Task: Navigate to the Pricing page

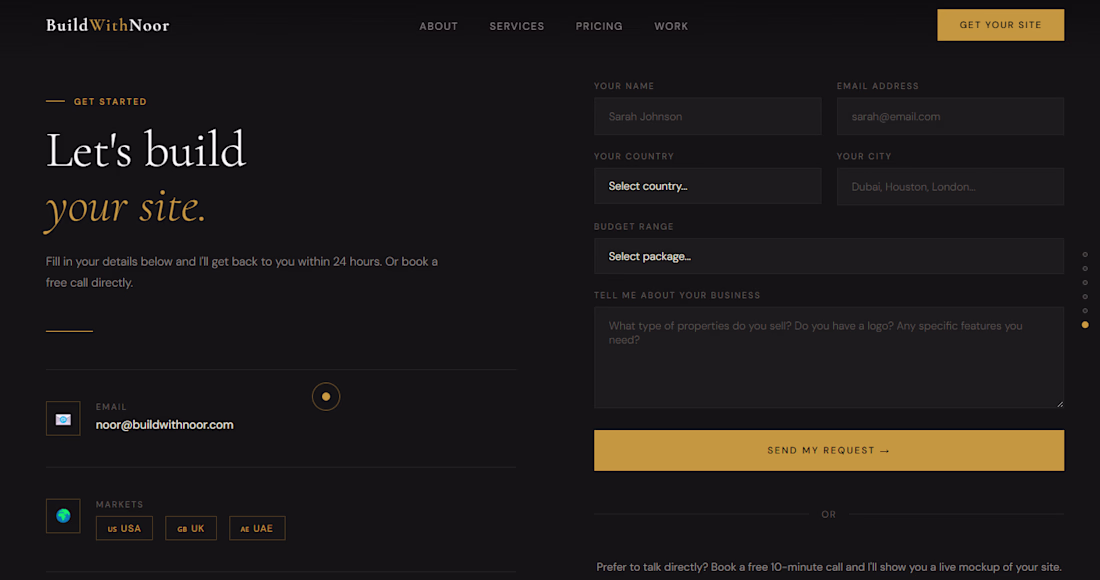Action: pos(599,26)
